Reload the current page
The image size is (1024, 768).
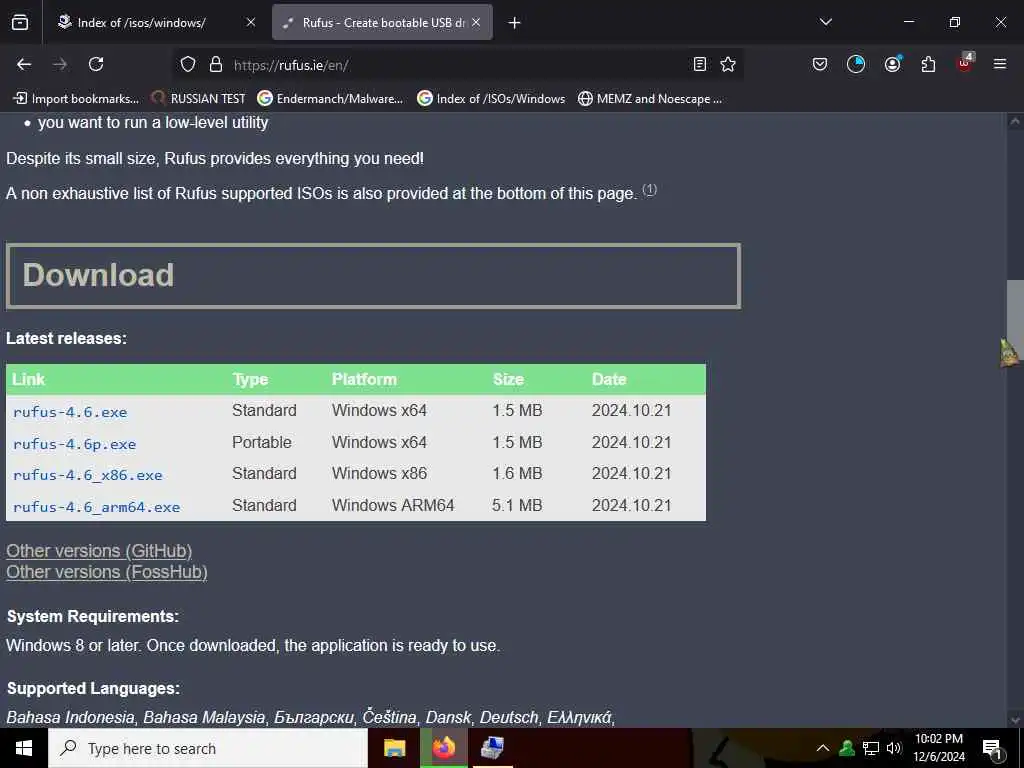pos(96,64)
